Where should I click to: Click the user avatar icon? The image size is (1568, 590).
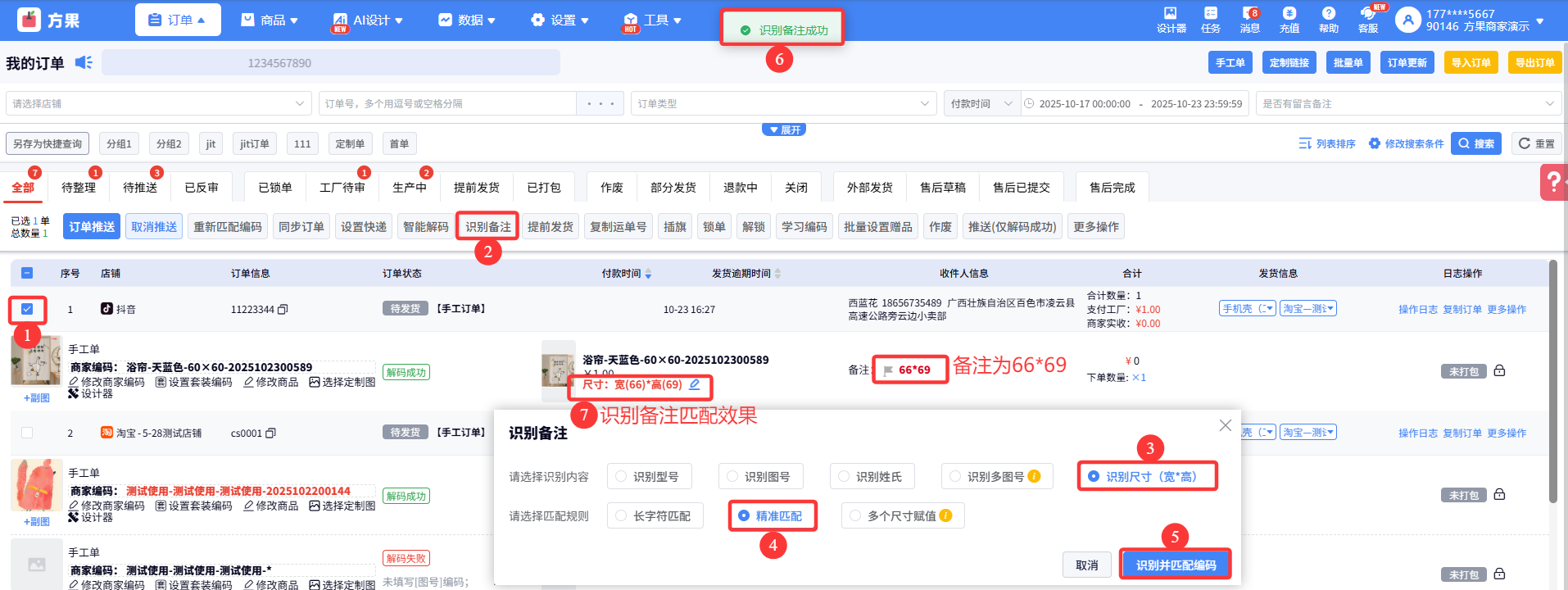[1407, 20]
